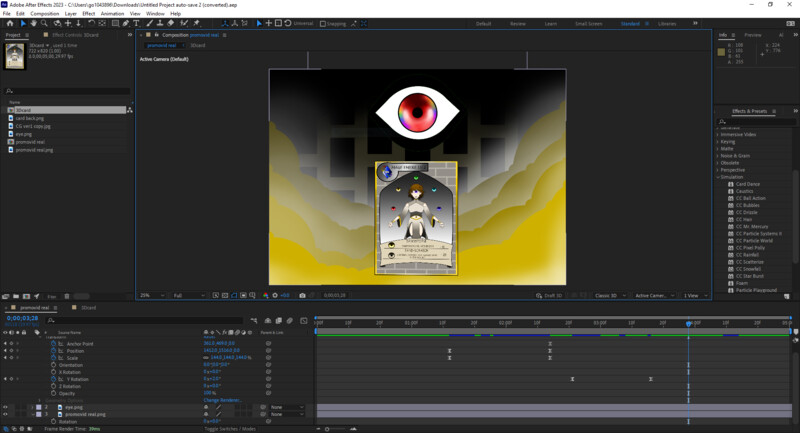
Task: Click the snapshot camera icon below the viewer
Action: [x=303, y=295]
